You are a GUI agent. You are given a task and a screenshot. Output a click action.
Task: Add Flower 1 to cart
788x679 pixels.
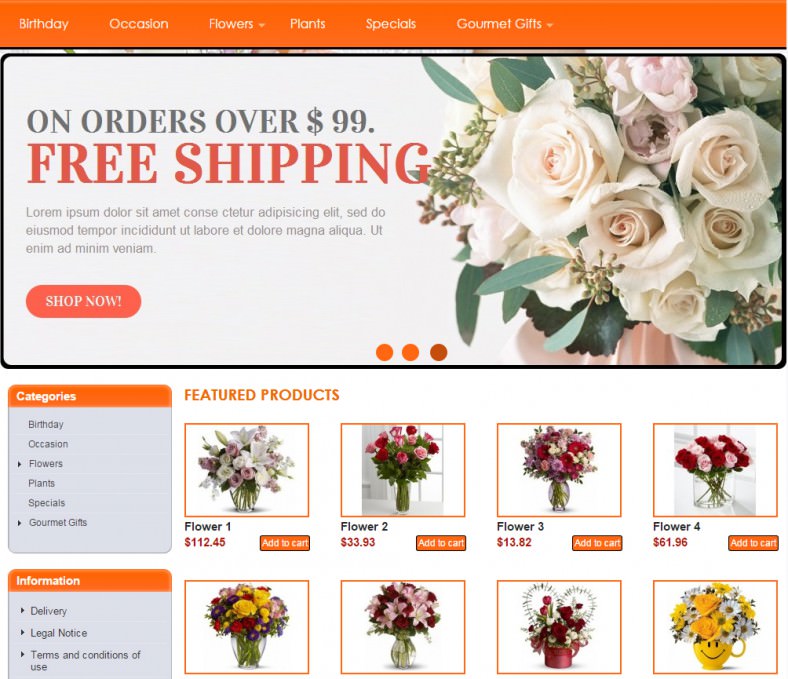pos(285,543)
